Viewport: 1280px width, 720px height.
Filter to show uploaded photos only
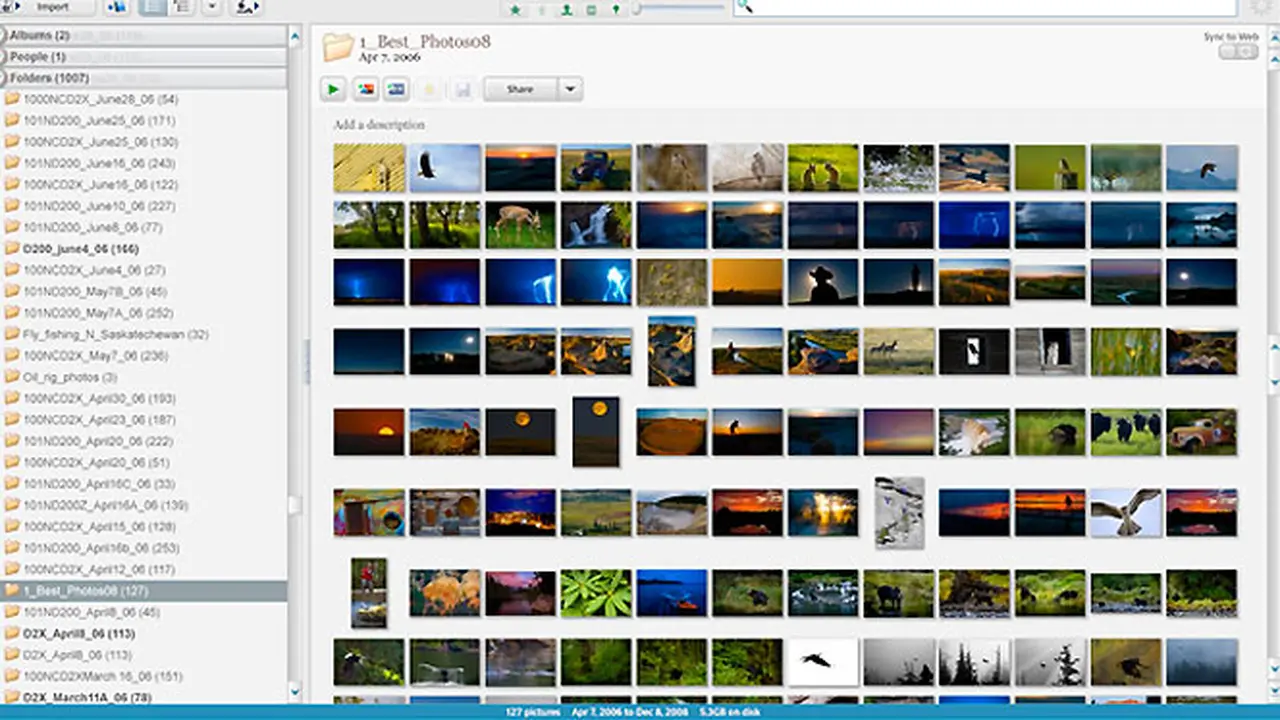(542, 10)
